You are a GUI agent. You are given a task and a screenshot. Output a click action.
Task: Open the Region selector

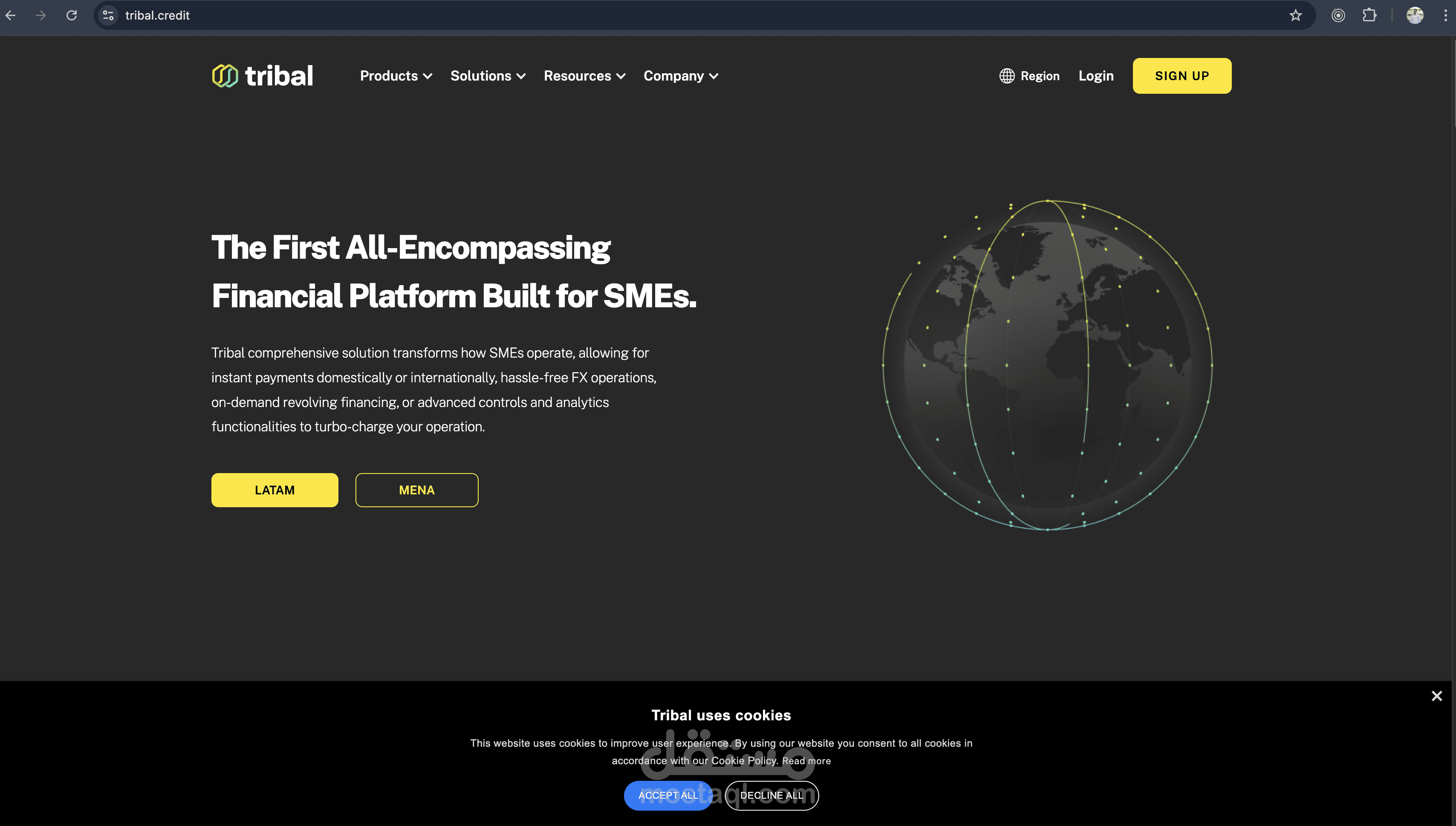tap(1029, 75)
